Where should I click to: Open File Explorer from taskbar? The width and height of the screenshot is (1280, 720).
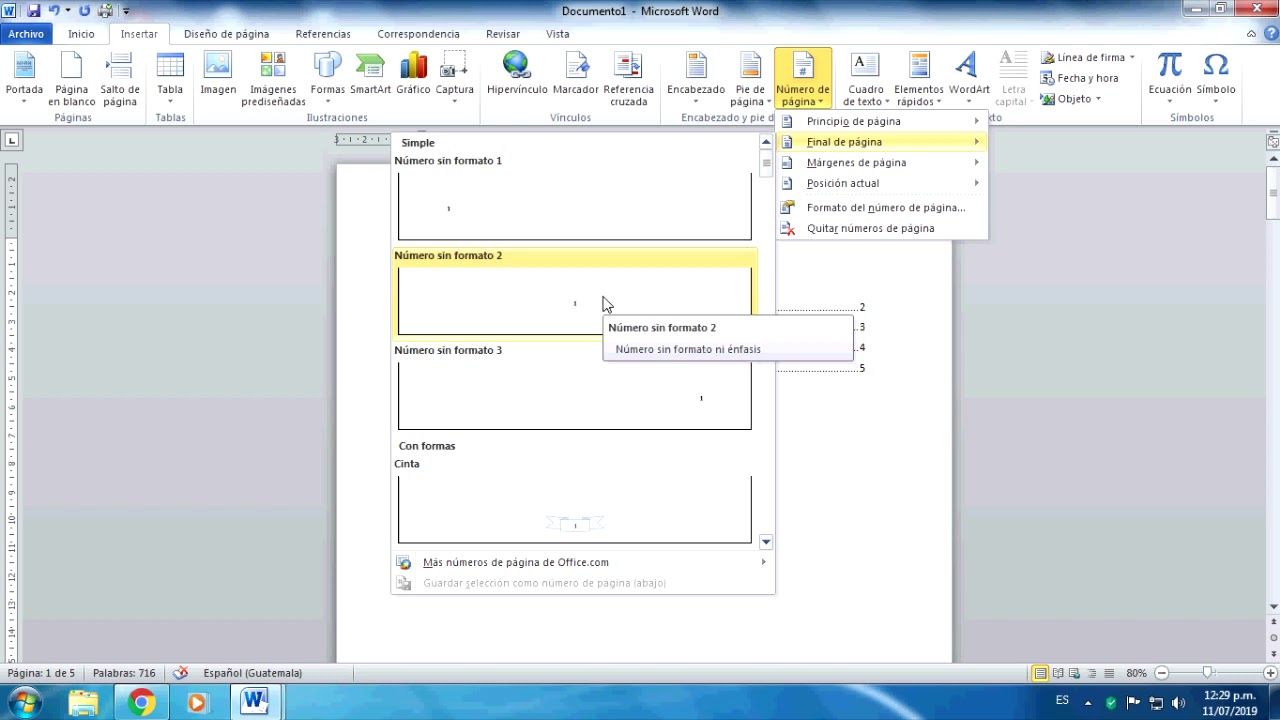84,703
